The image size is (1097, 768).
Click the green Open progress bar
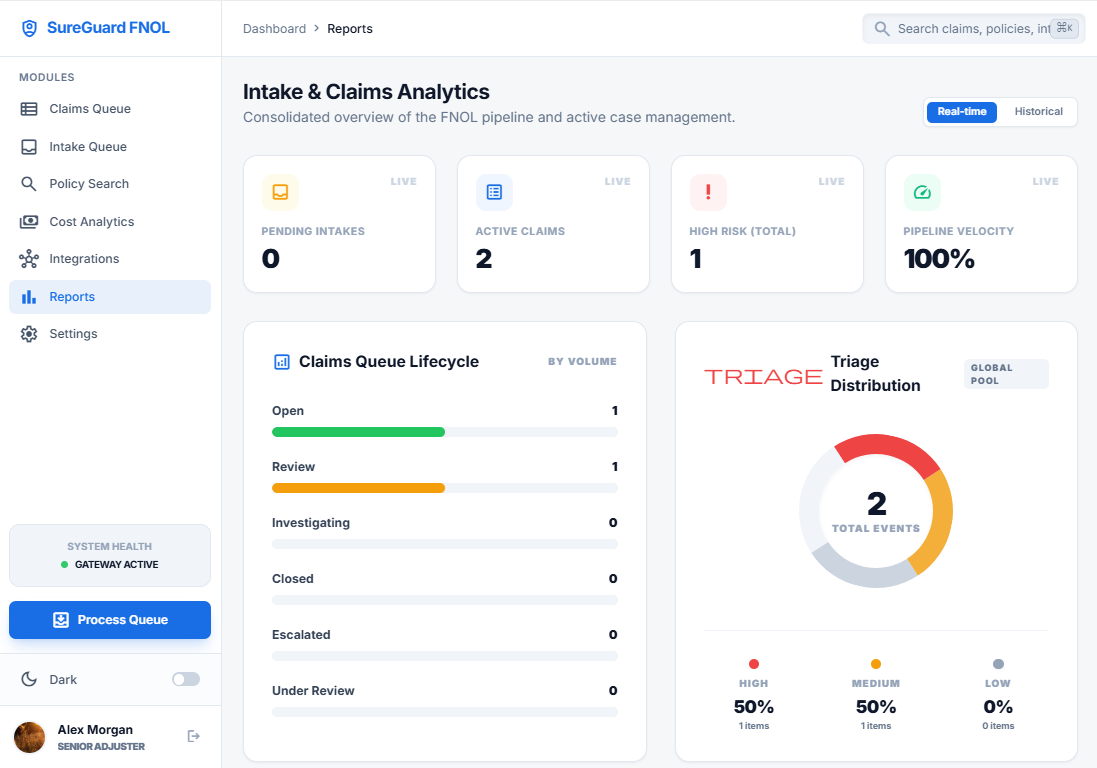[358, 432]
